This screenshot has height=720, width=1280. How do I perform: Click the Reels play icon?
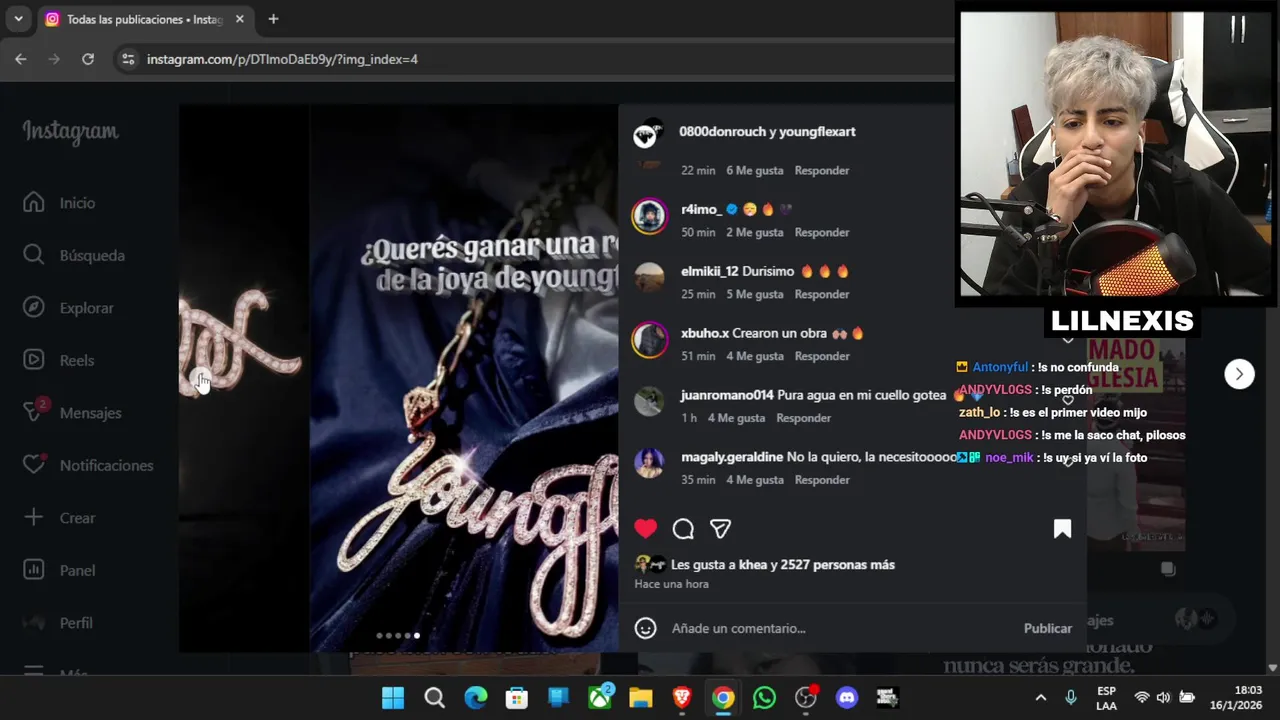34,360
